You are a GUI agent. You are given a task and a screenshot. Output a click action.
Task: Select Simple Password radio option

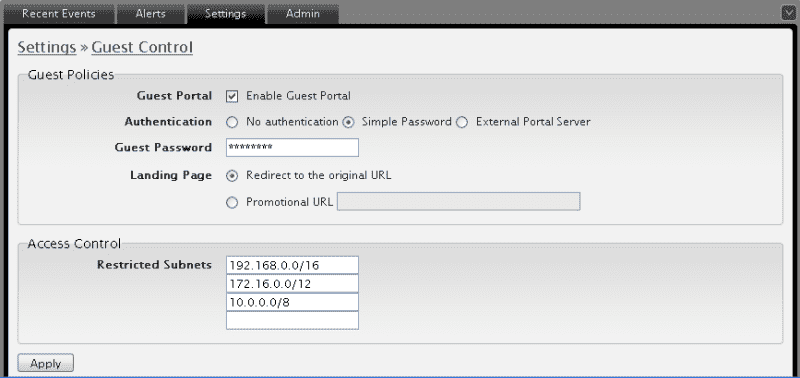[348, 122]
